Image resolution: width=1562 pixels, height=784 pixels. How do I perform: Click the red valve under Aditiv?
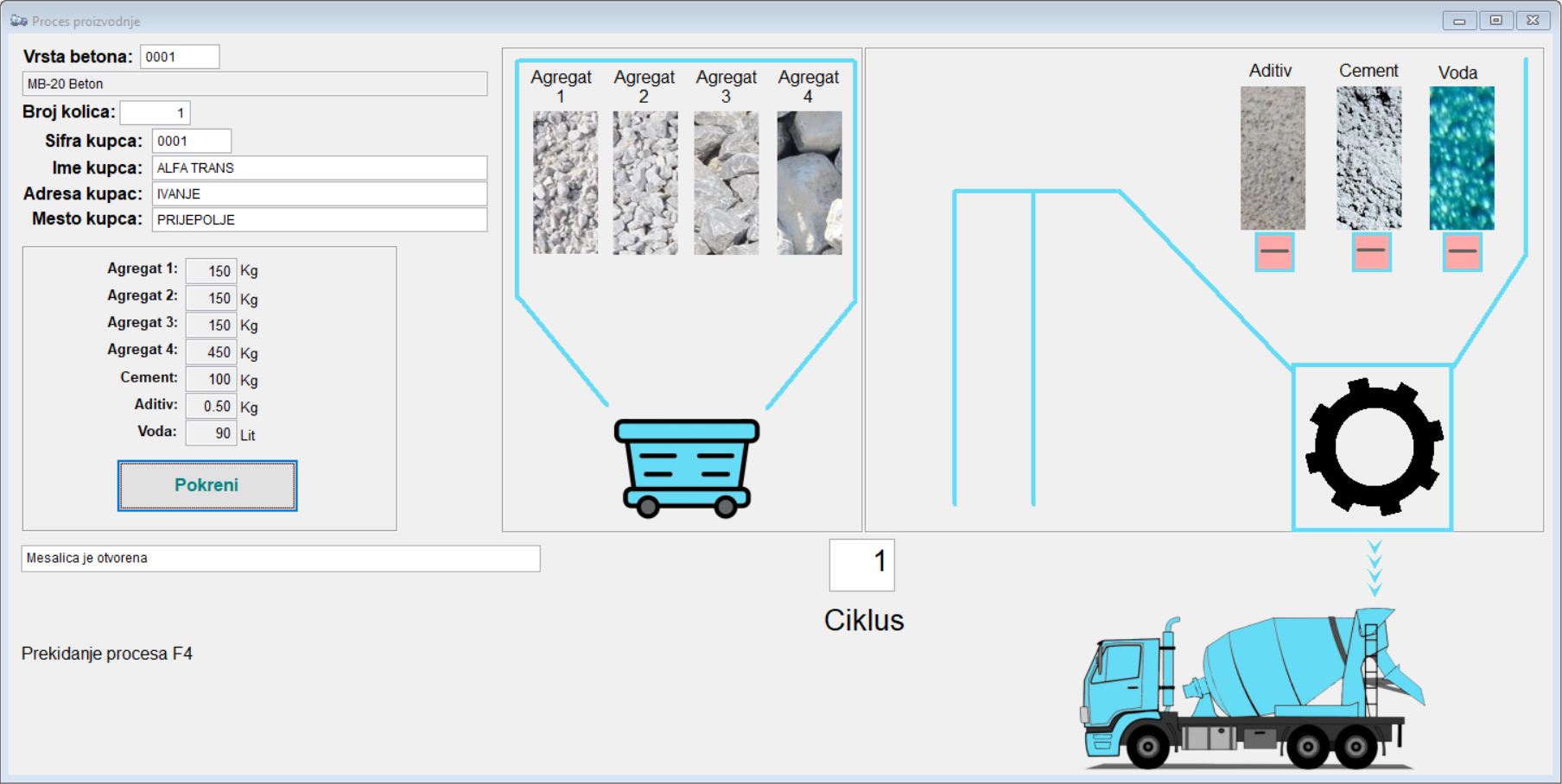click(1274, 252)
